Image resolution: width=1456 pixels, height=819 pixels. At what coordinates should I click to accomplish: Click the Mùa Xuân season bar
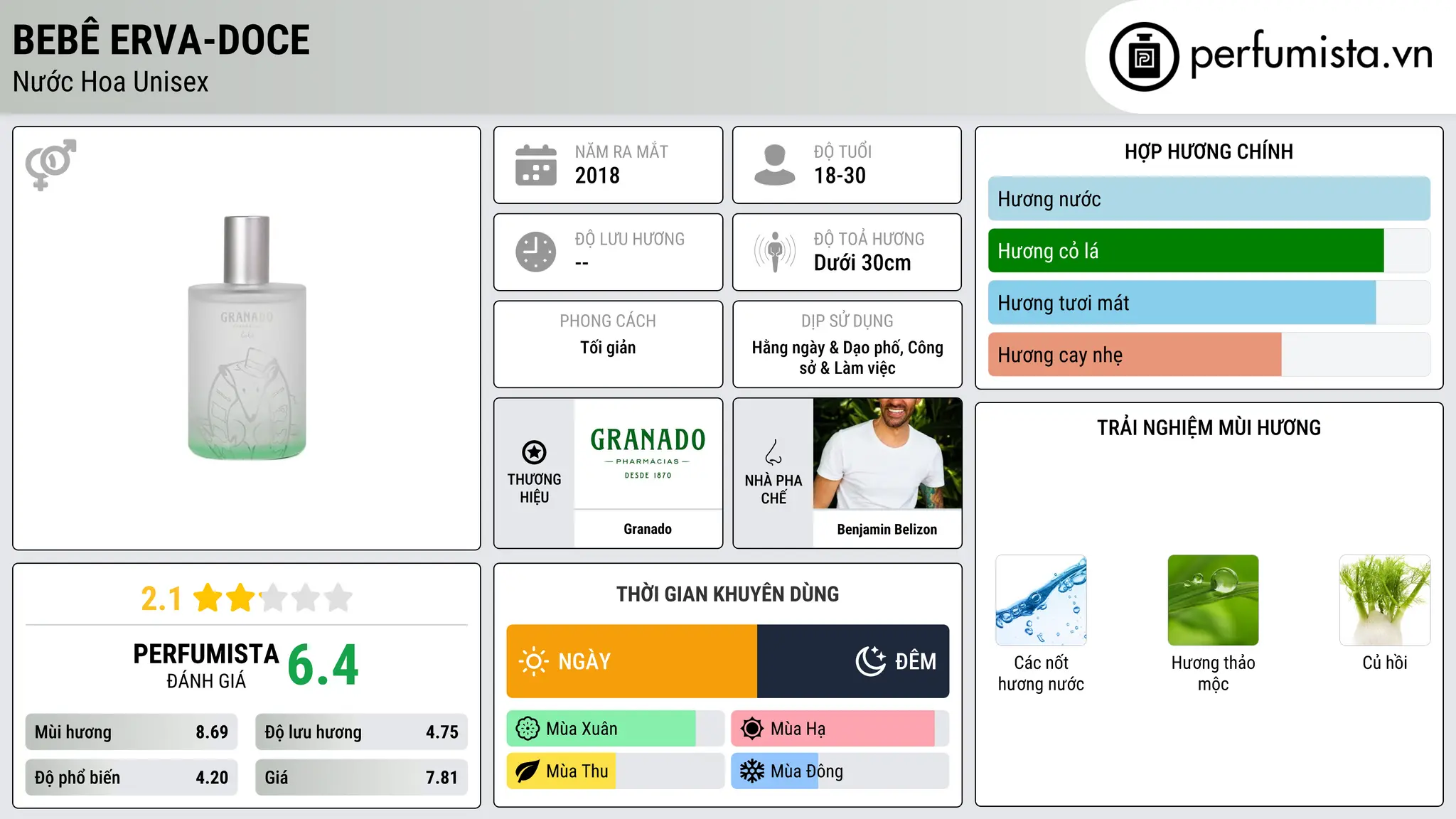(616, 729)
